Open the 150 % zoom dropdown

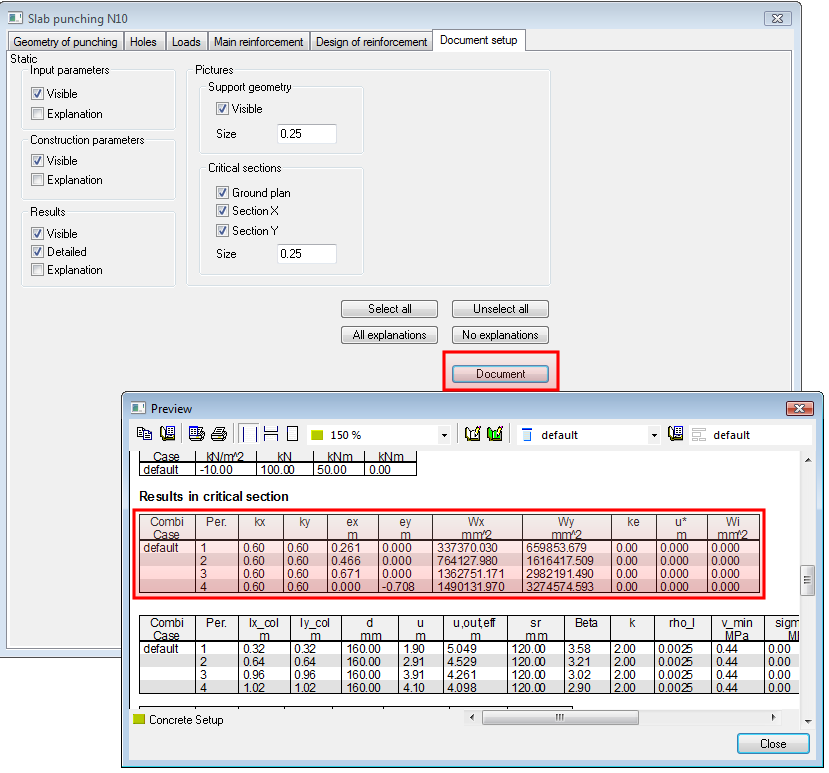pyautogui.click(x=444, y=435)
